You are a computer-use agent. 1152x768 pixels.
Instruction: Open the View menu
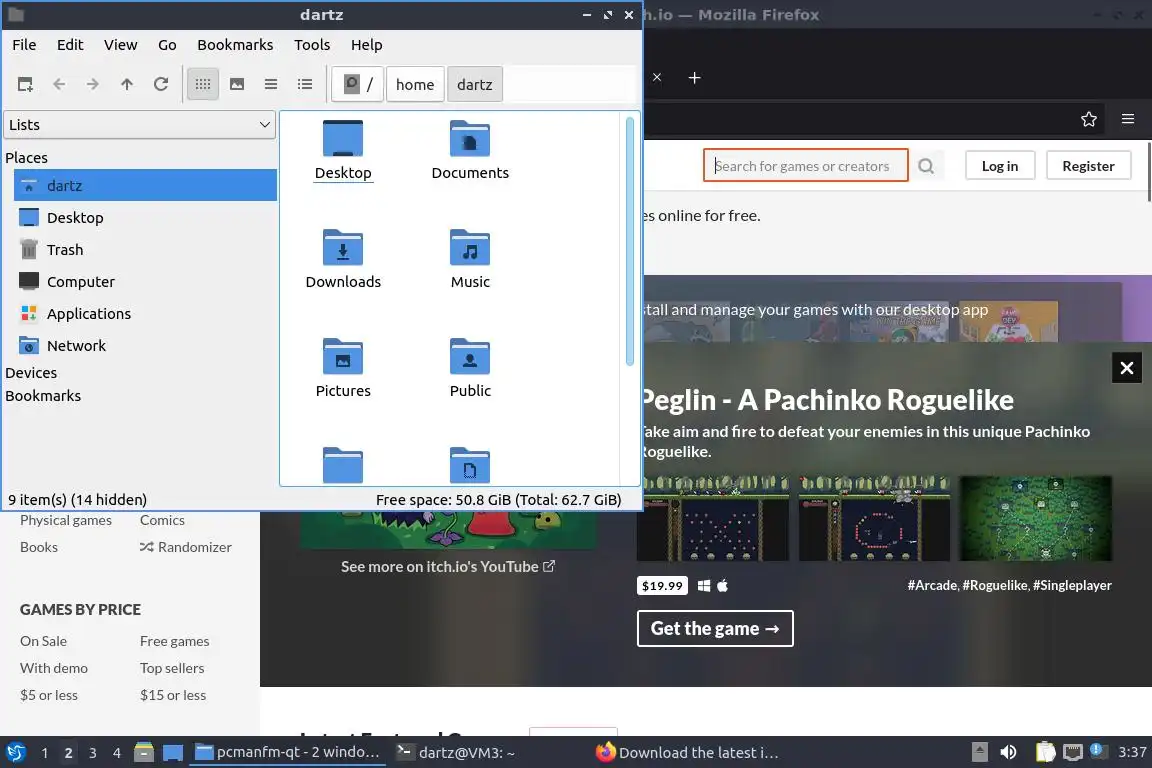point(120,45)
